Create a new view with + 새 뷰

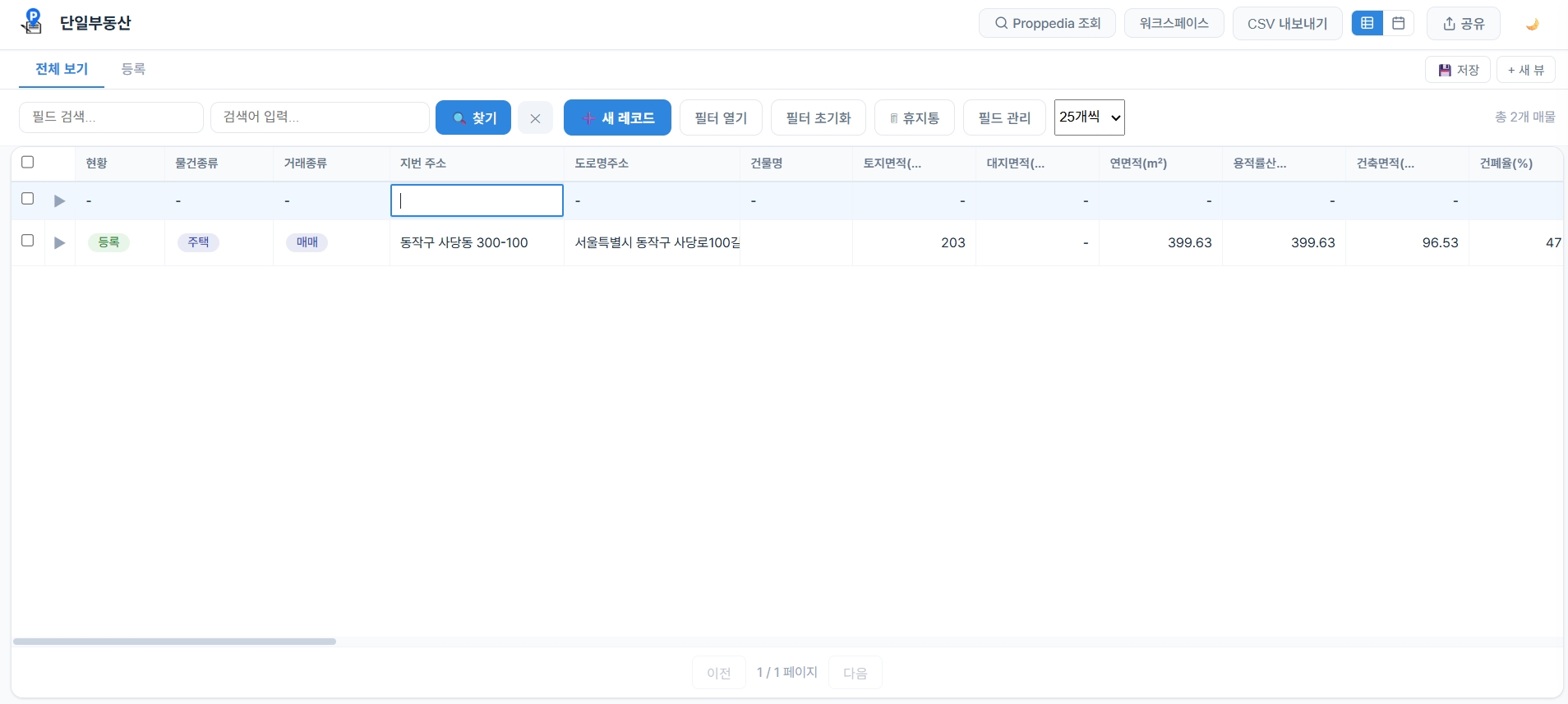tap(1526, 70)
